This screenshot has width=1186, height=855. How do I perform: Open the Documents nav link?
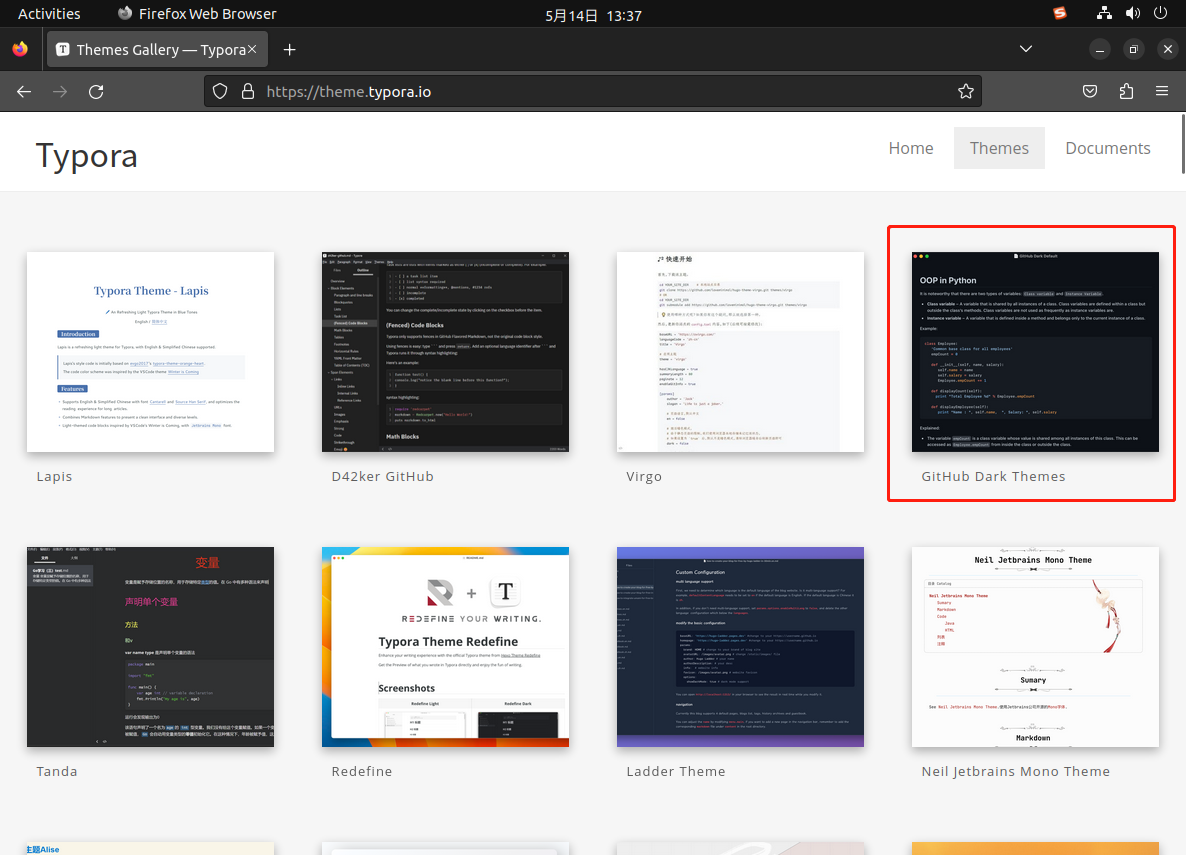1107,148
